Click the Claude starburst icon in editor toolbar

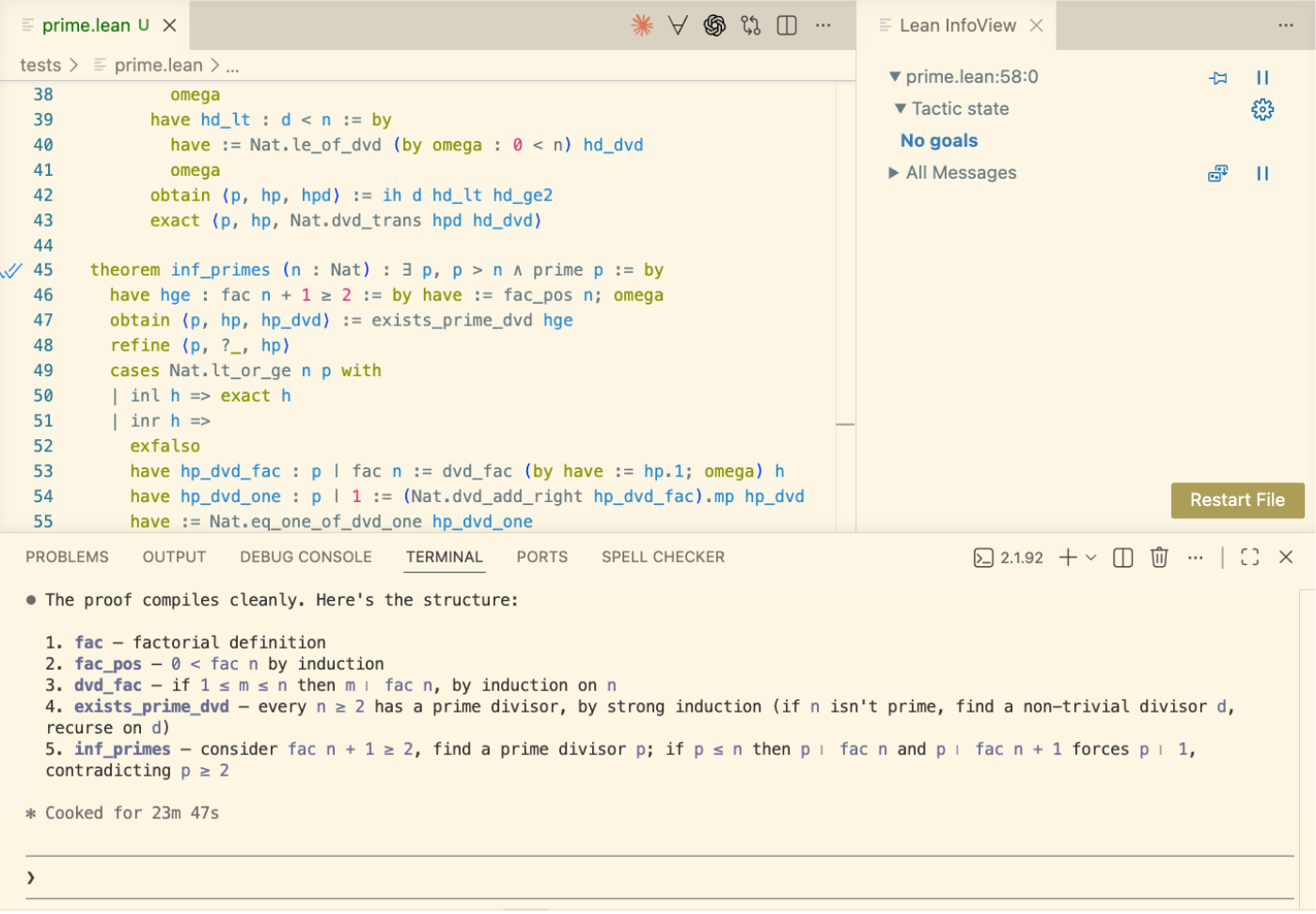tap(642, 25)
